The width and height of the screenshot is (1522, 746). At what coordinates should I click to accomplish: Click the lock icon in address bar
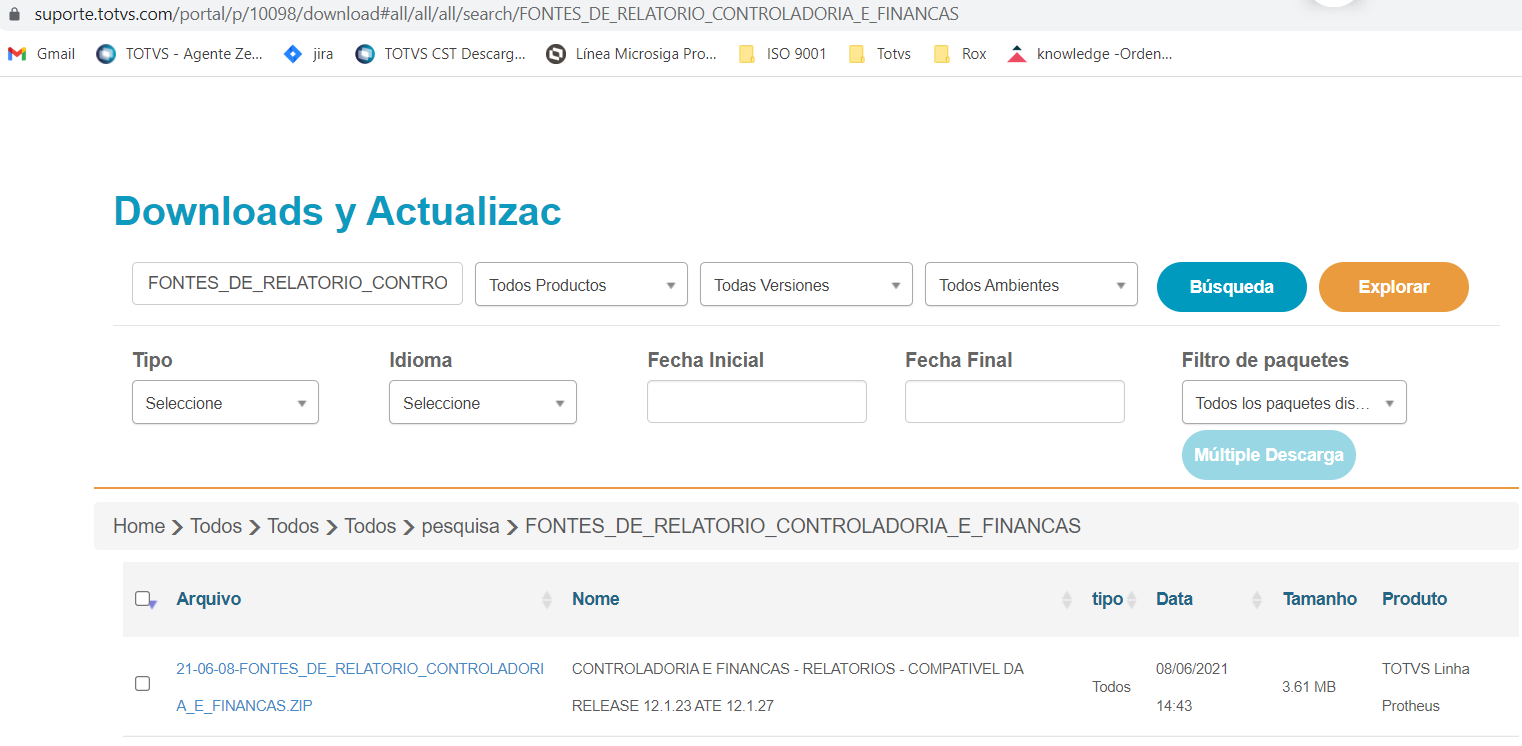click(14, 15)
